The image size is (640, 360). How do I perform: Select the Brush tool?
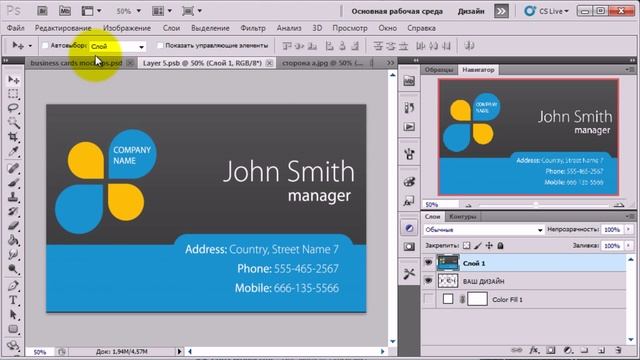click(13, 182)
